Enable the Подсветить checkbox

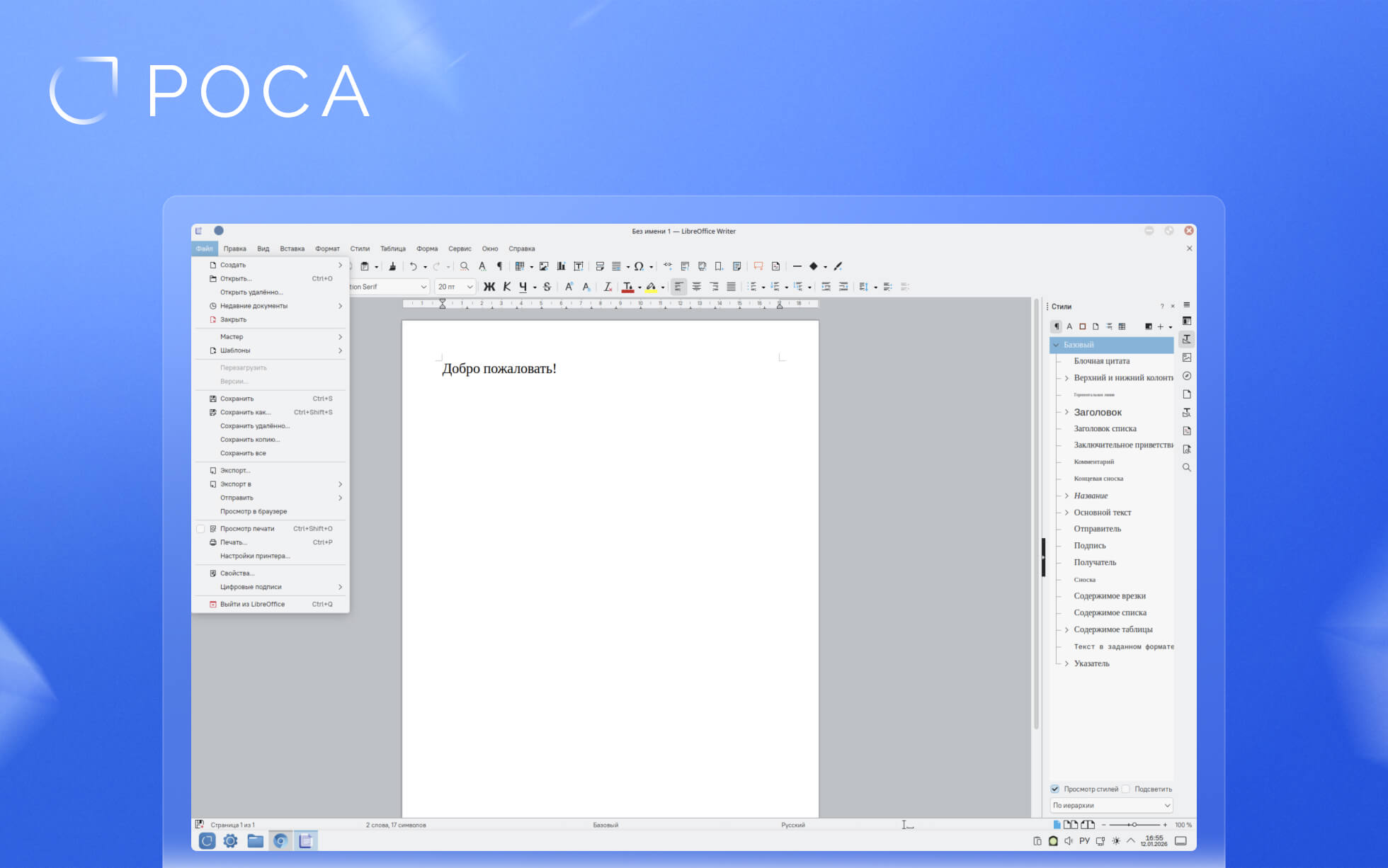pyautogui.click(x=1126, y=789)
